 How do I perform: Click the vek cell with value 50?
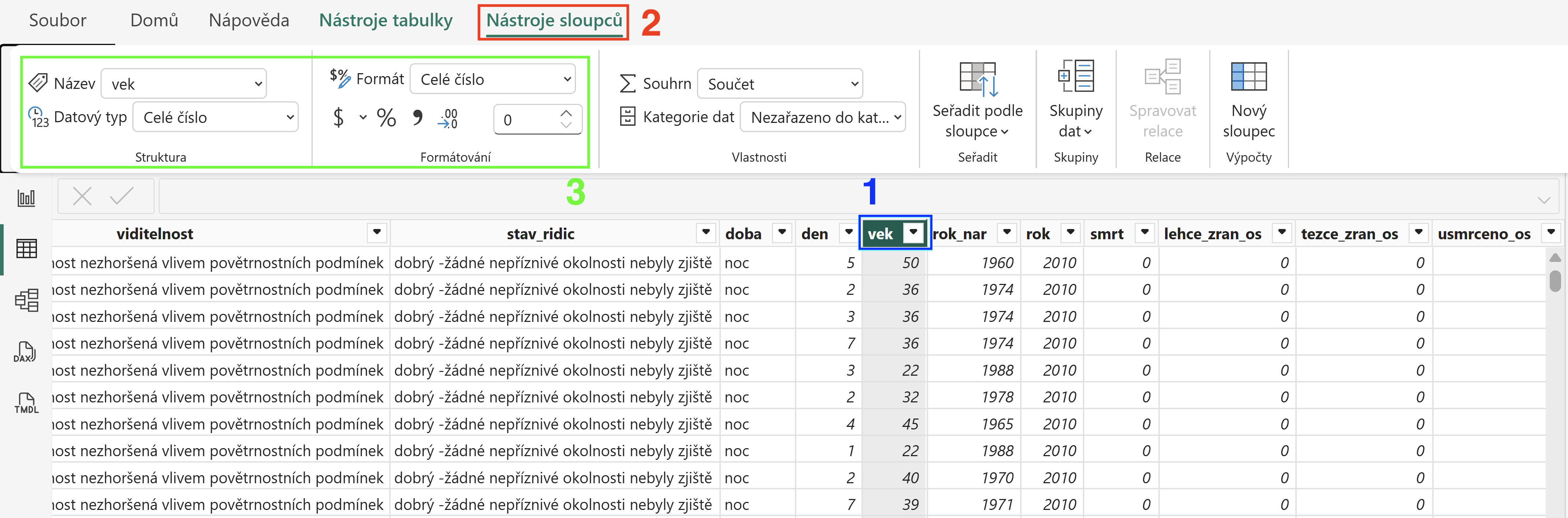(x=894, y=262)
